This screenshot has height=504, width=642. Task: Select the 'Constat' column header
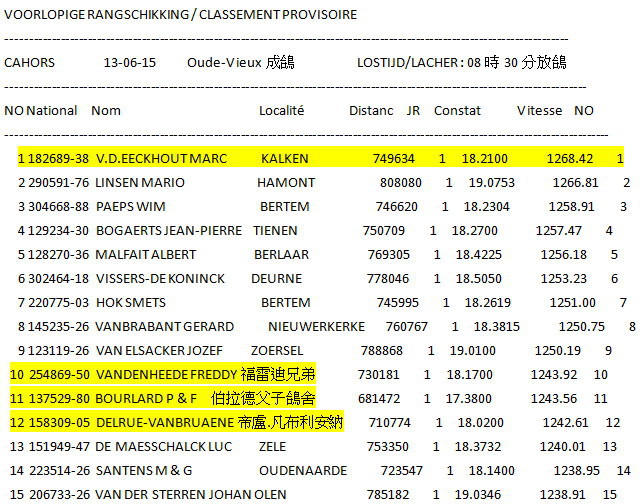(x=457, y=110)
